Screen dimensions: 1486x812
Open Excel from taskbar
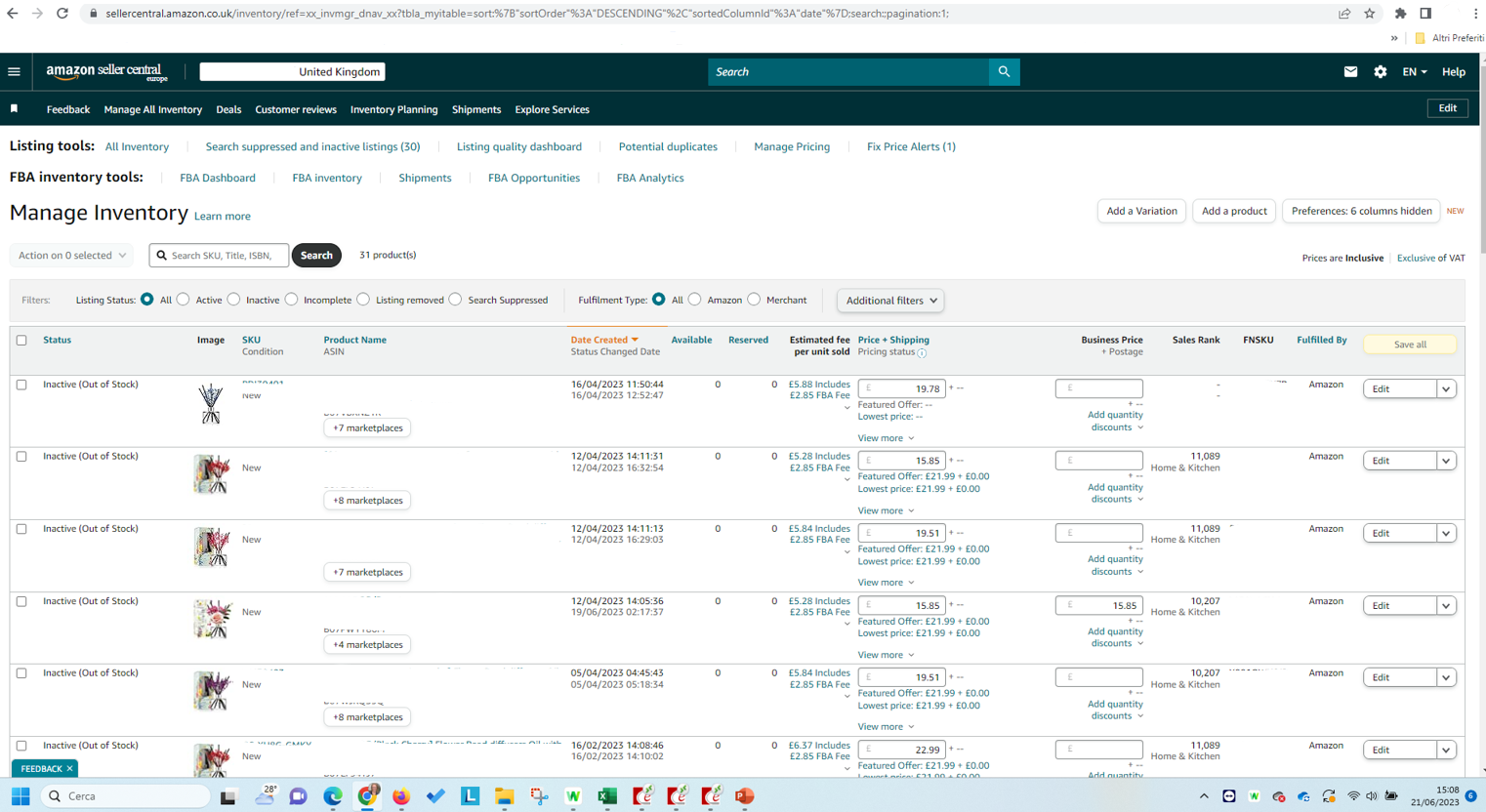click(607, 796)
